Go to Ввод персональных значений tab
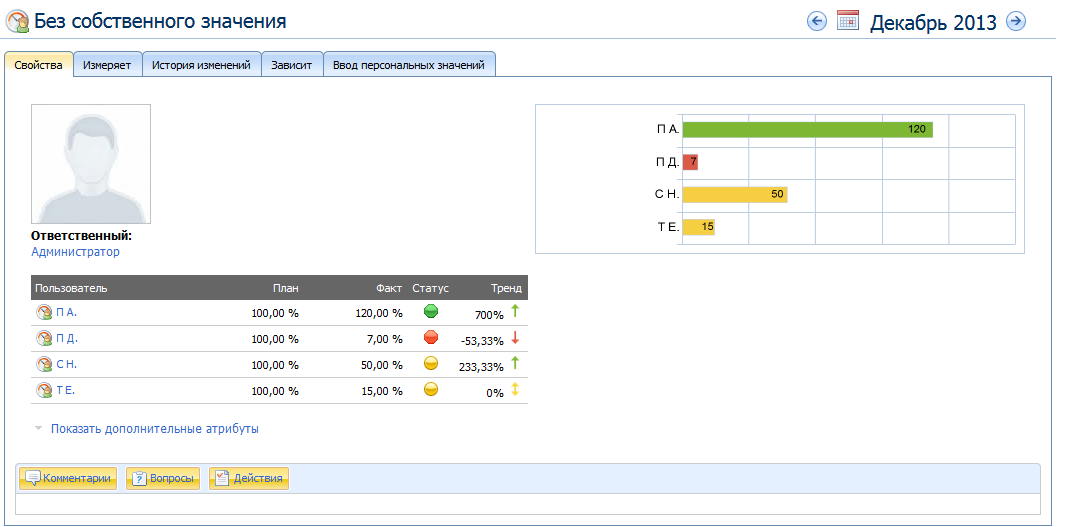This screenshot has width=1065, height=527. (x=409, y=65)
